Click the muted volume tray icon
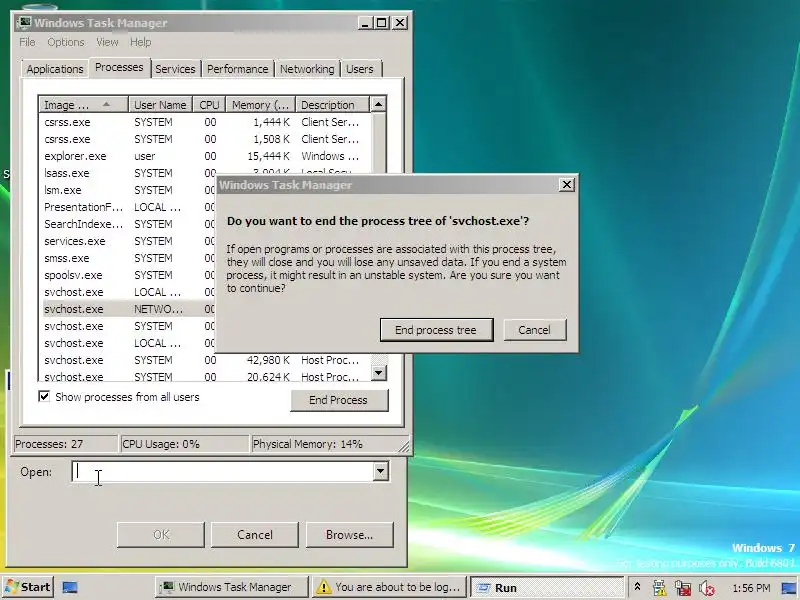 point(707,588)
